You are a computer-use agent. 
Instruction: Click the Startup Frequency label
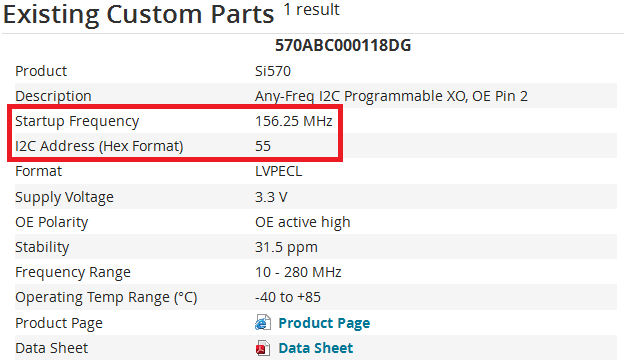[x=77, y=121]
